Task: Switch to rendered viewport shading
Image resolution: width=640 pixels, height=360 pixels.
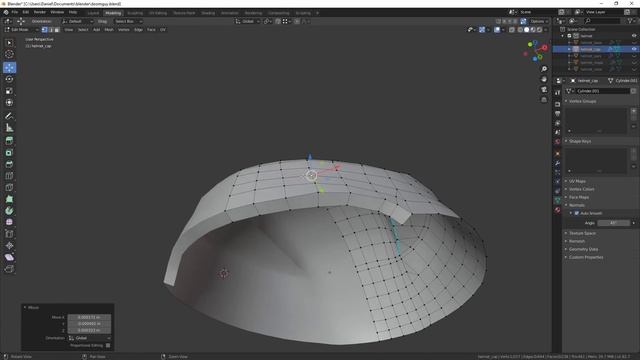Action: pyautogui.click(x=540, y=30)
